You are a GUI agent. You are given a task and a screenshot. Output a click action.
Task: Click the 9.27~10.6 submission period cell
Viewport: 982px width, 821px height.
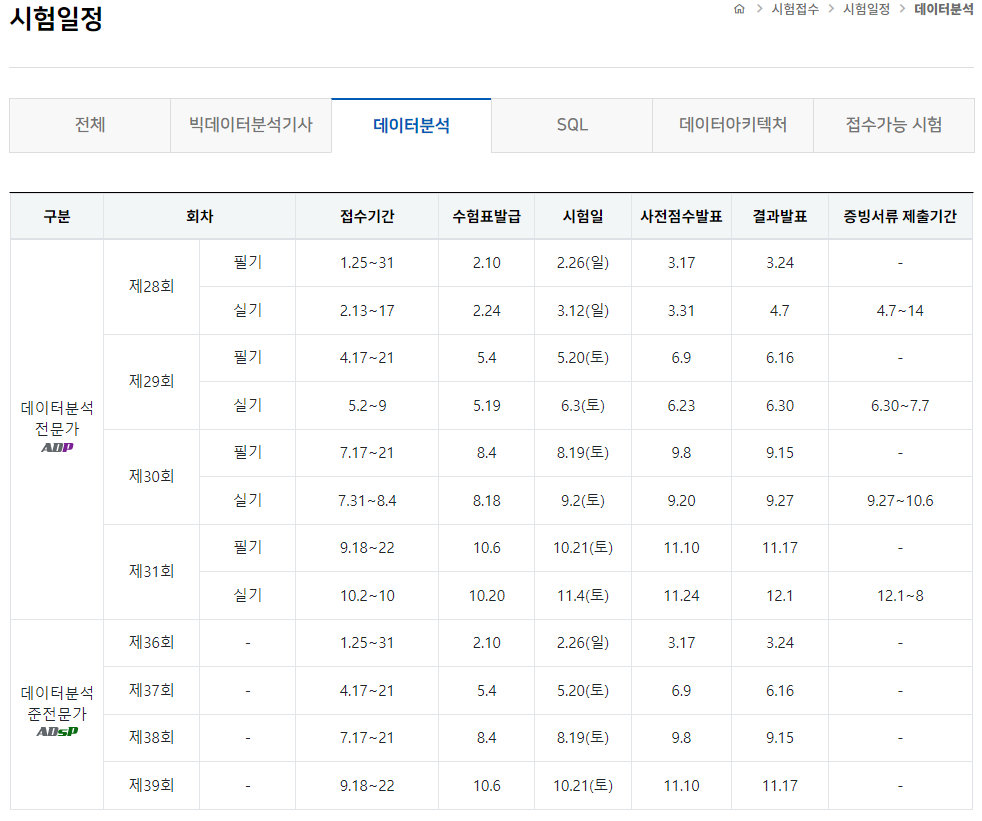click(900, 501)
